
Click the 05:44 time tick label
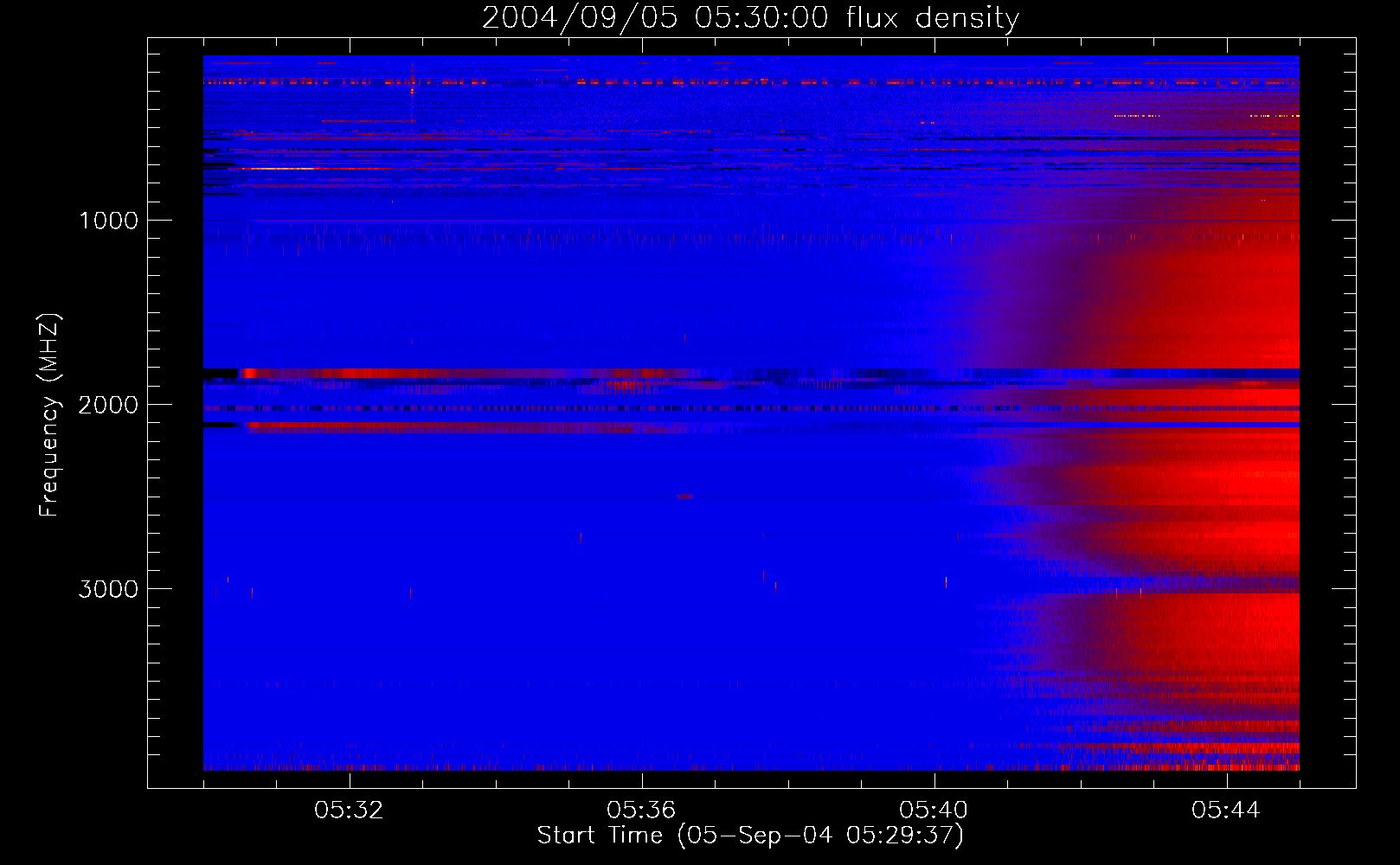(x=1226, y=811)
